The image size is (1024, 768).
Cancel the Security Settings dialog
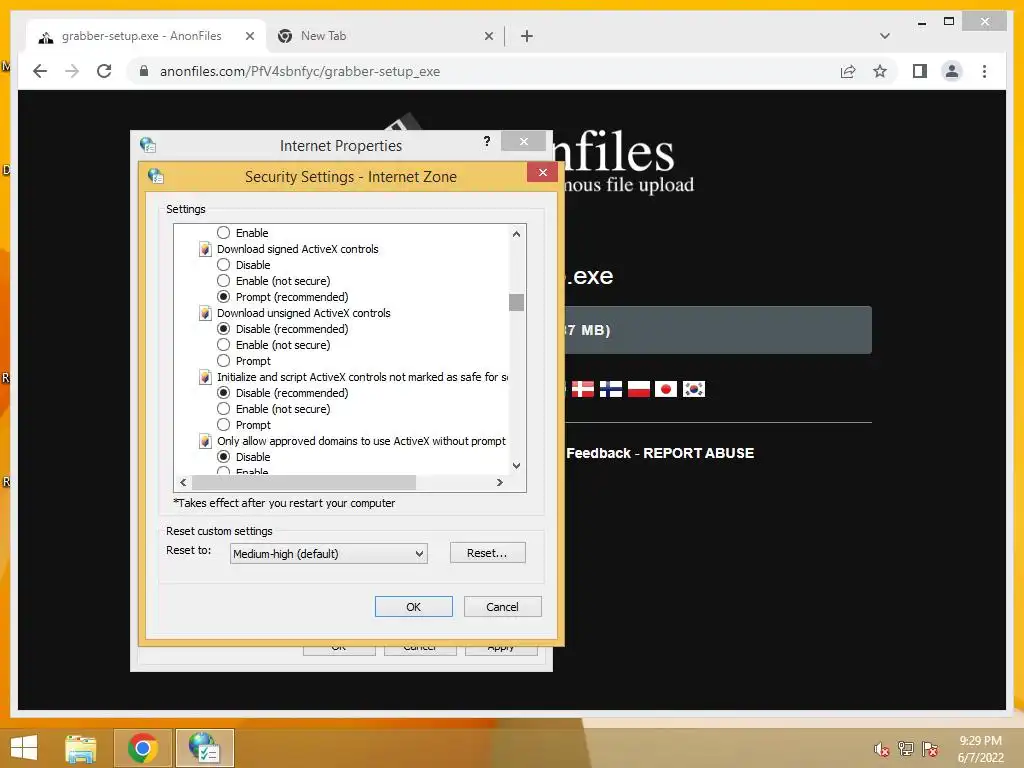tap(502, 607)
